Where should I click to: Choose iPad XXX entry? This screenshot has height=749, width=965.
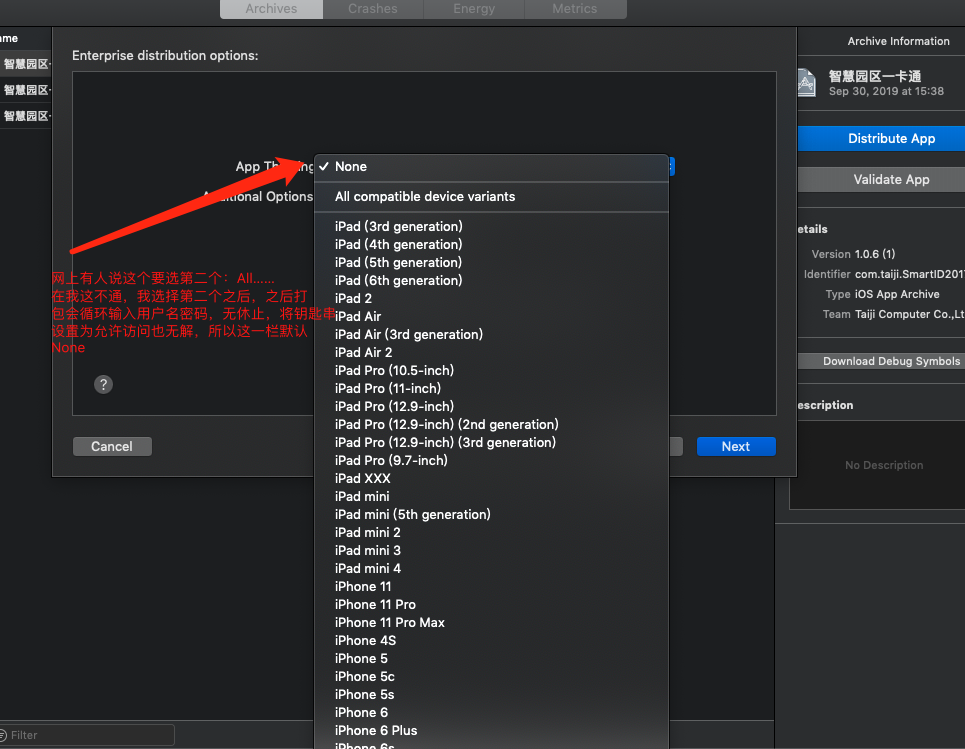click(491, 478)
